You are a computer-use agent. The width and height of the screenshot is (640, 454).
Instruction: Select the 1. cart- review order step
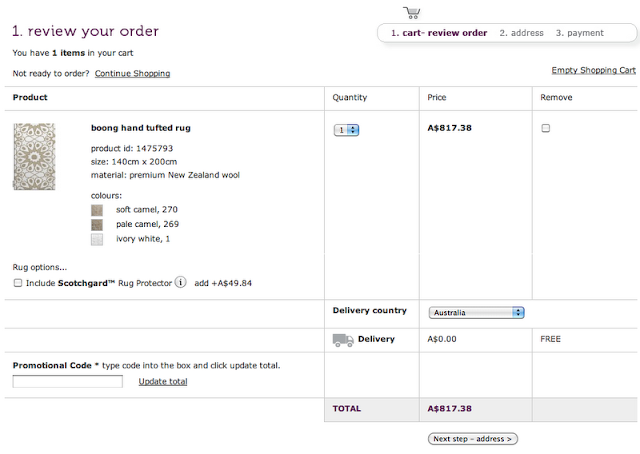pyautogui.click(x=439, y=33)
